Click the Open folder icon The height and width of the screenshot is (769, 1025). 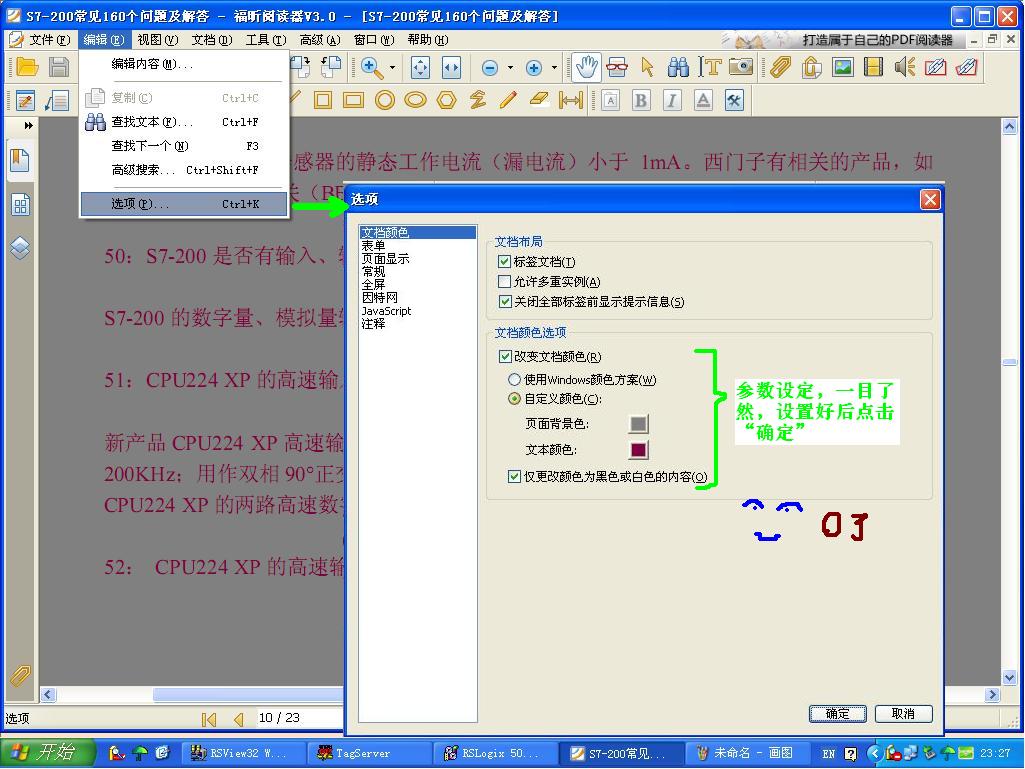point(27,67)
